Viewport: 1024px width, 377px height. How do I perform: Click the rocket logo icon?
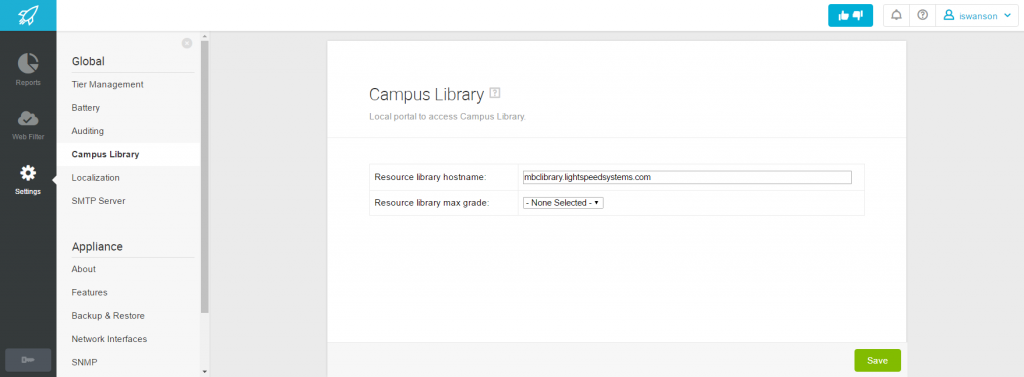point(28,15)
